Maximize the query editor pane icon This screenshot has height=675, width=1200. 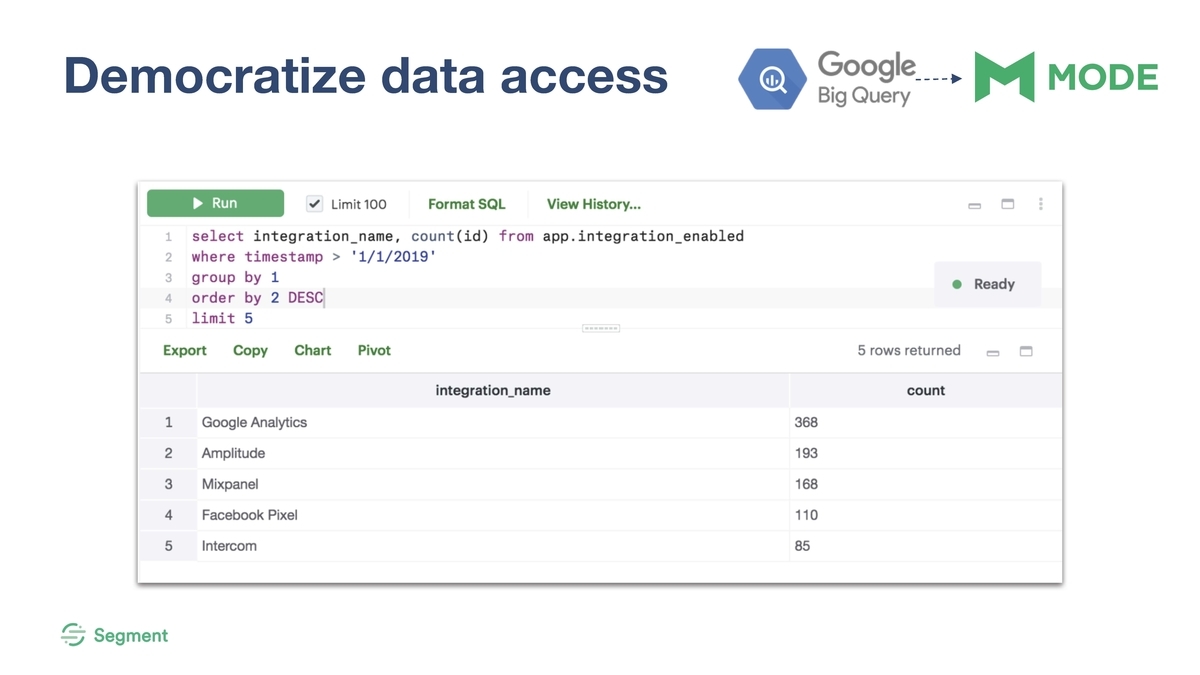point(1008,204)
